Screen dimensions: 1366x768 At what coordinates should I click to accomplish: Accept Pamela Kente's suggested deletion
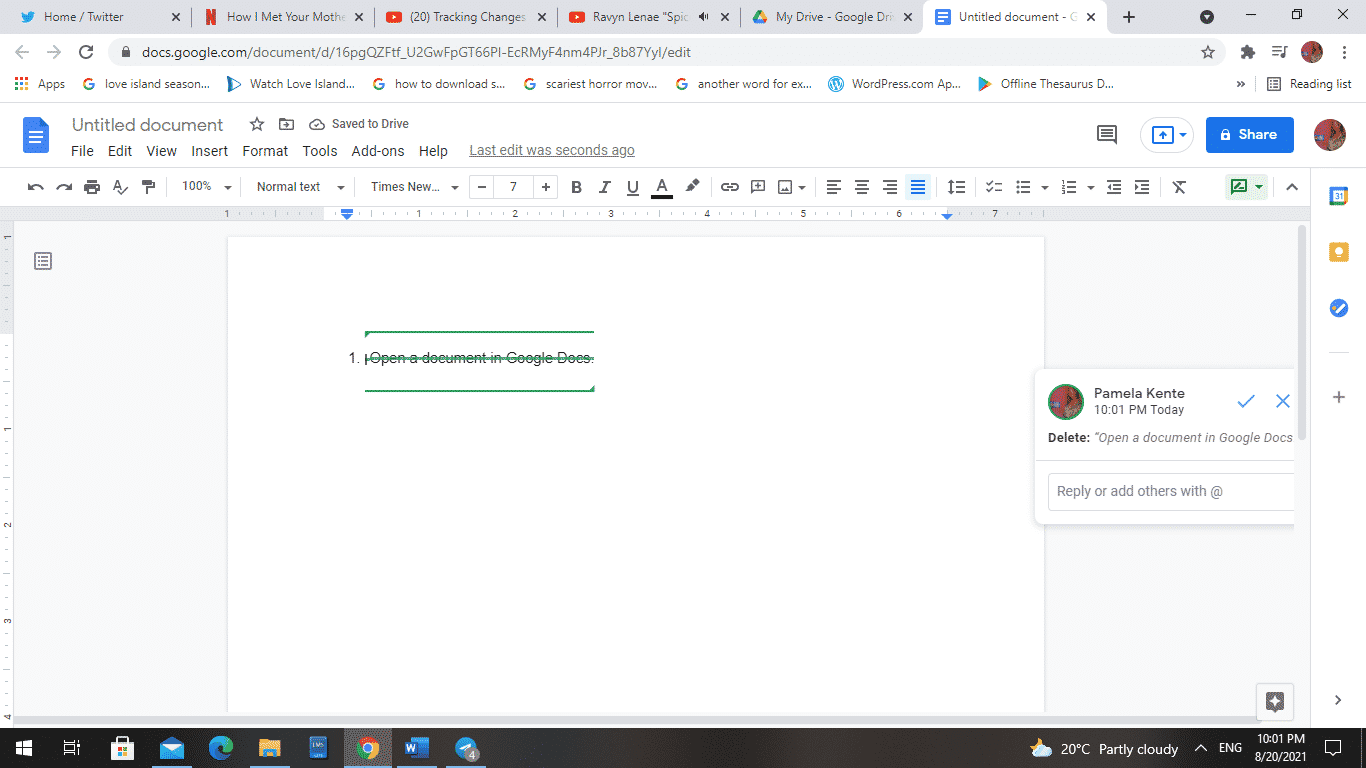[1245, 401]
